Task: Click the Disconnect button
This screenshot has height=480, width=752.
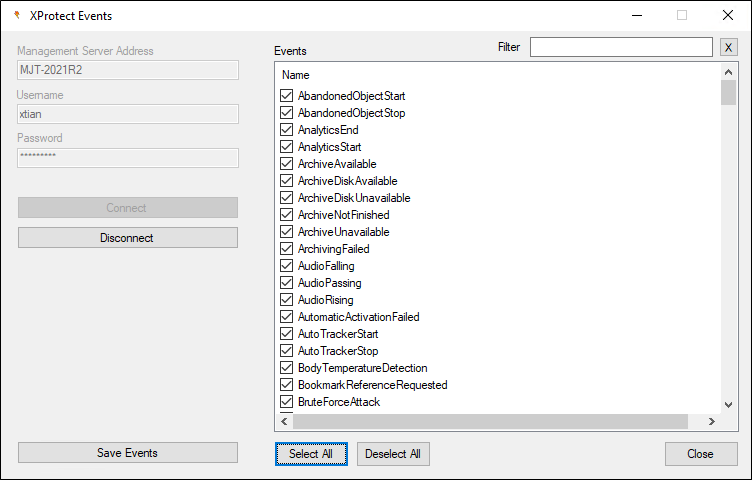Action: point(128,237)
